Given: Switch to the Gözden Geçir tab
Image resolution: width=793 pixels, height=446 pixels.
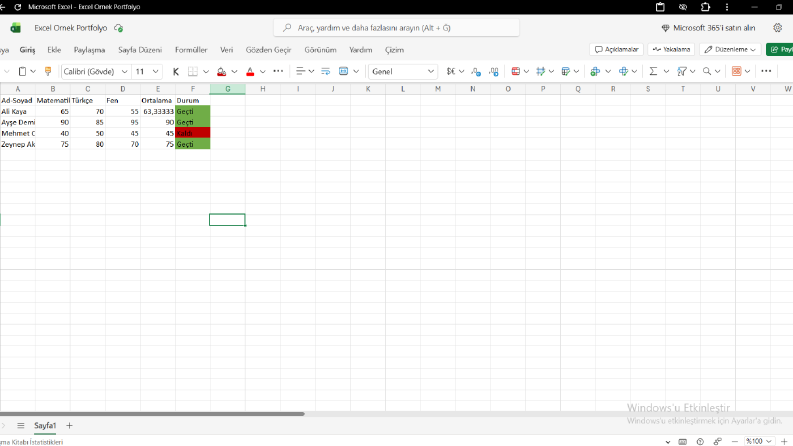Looking at the screenshot, I should tap(269, 50).
